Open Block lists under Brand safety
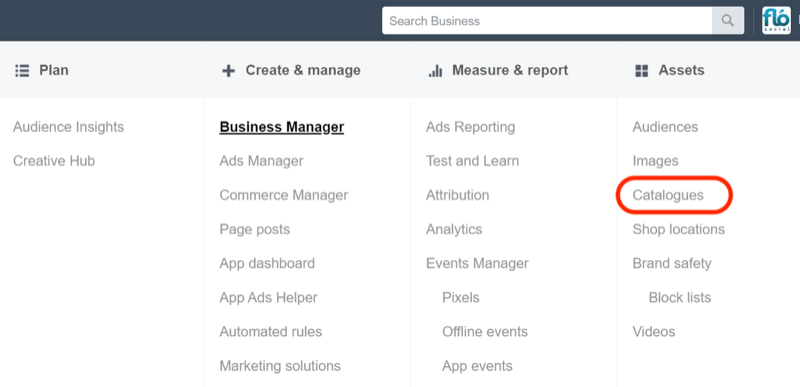Screen dimensions: 800x387 [x=680, y=297]
